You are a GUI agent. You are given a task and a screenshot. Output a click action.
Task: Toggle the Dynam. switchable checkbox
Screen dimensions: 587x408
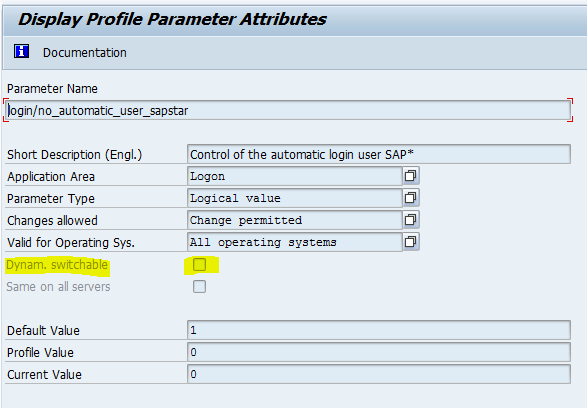[199, 265]
